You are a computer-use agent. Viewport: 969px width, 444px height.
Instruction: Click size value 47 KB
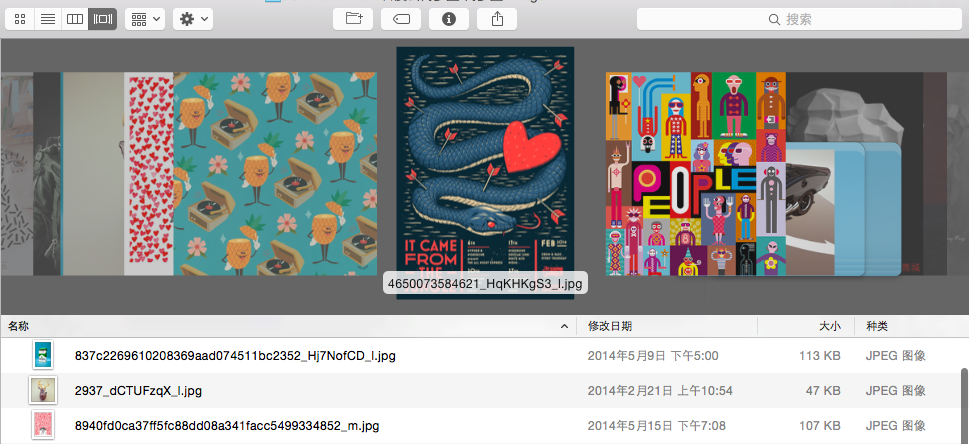pos(823,391)
